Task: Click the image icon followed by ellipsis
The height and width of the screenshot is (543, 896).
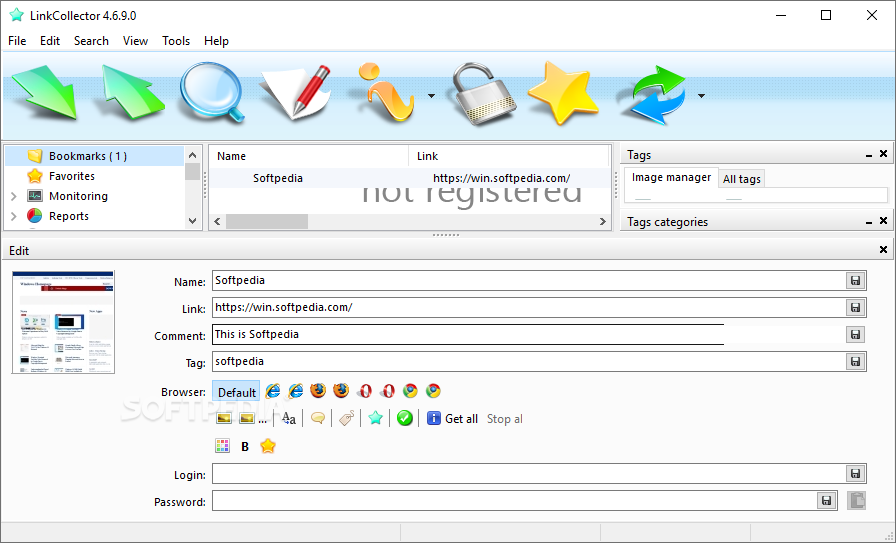Action: [x=252, y=419]
